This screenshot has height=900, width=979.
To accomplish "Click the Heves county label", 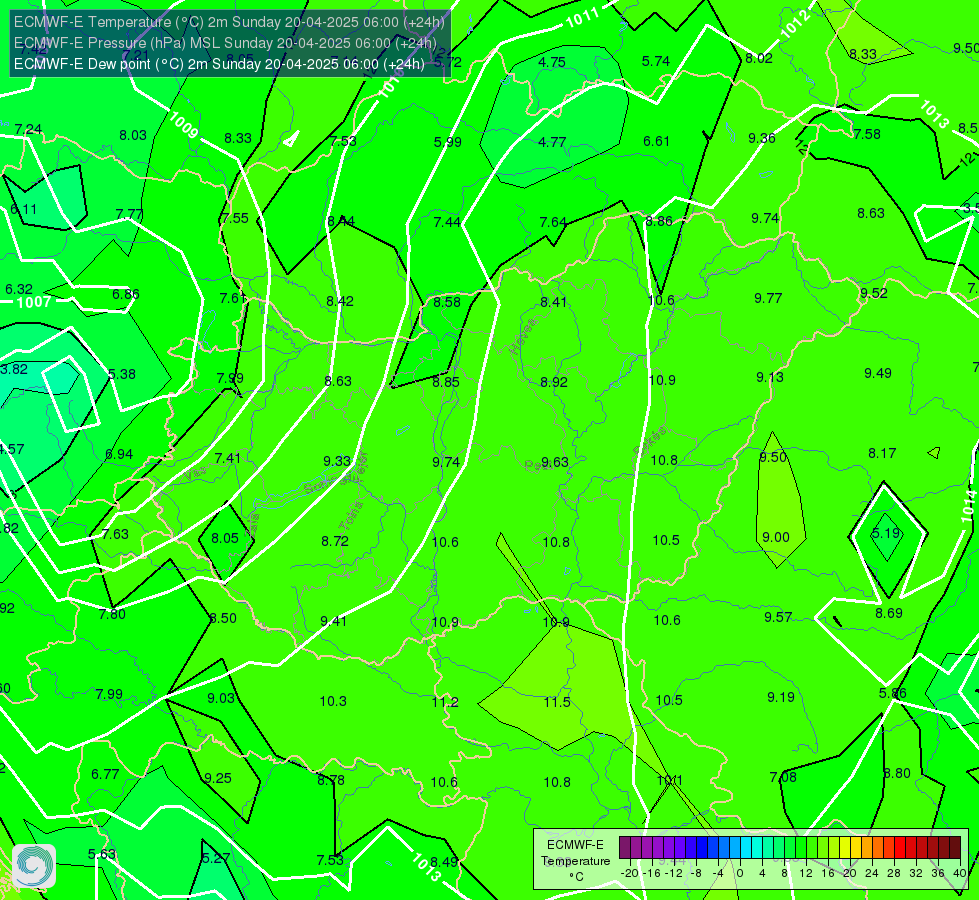I will 523,337.
